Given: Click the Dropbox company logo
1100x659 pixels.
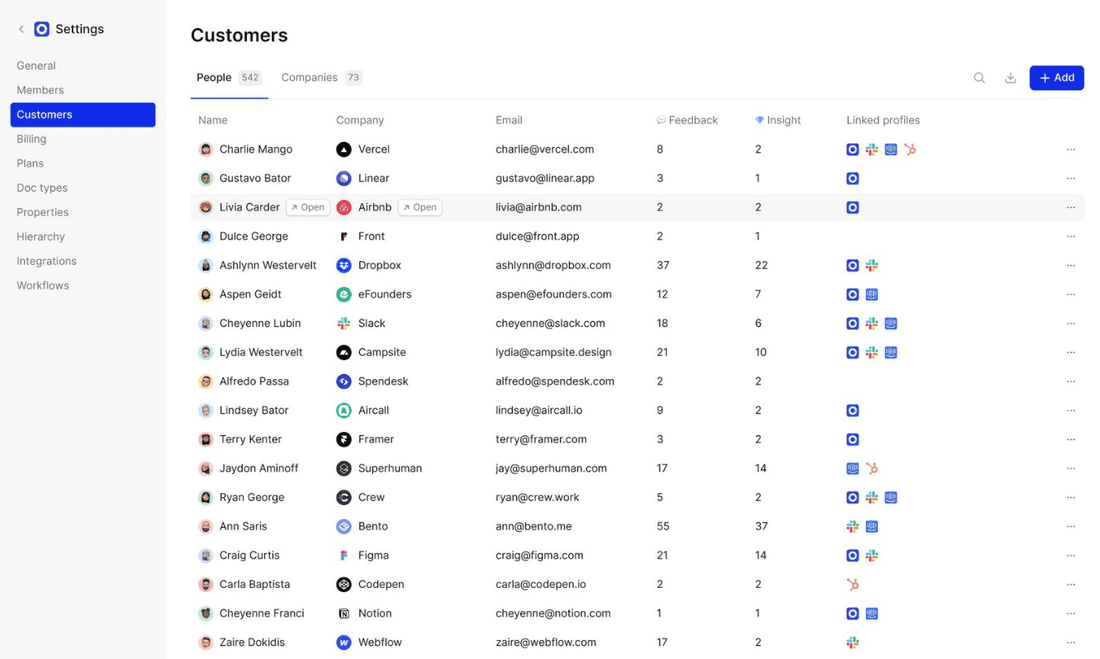Looking at the screenshot, I should tap(345, 265).
